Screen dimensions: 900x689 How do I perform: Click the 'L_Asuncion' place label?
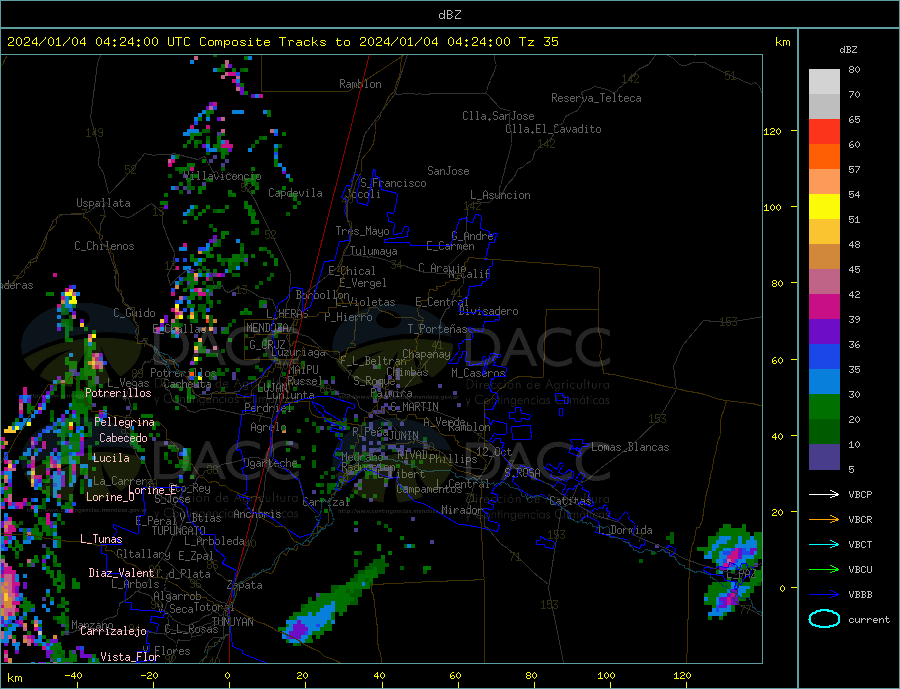[x=500, y=195]
